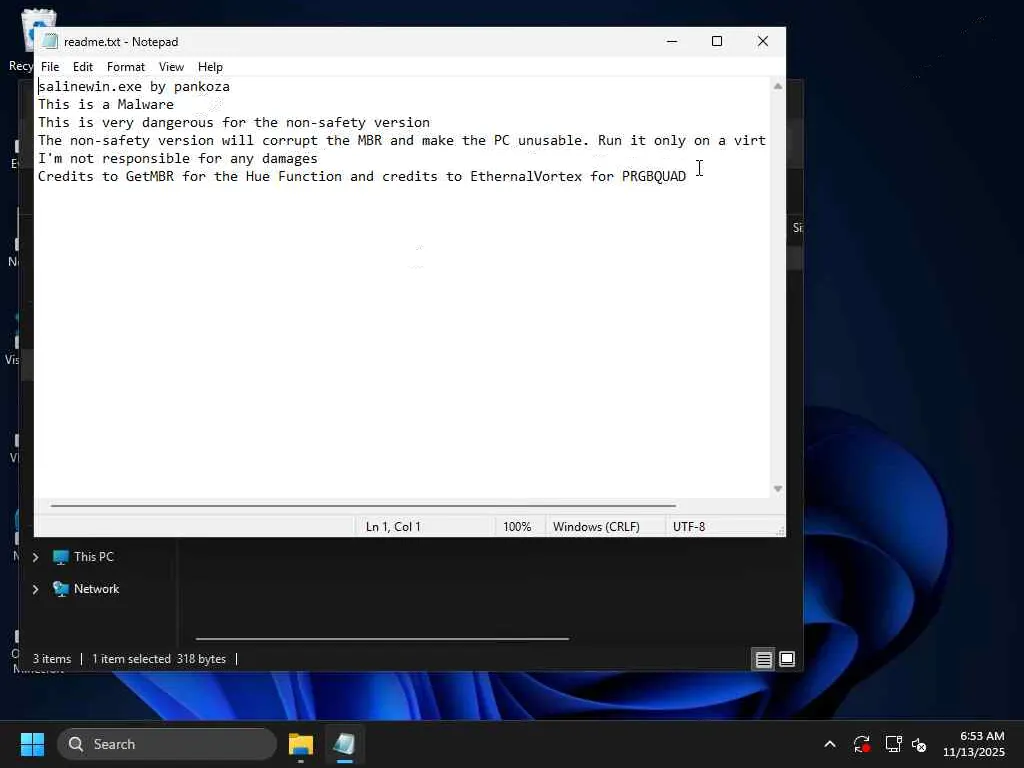The height and width of the screenshot is (768, 1024).
Task: Maximize the Notepad window
Action: click(x=716, y=41)
